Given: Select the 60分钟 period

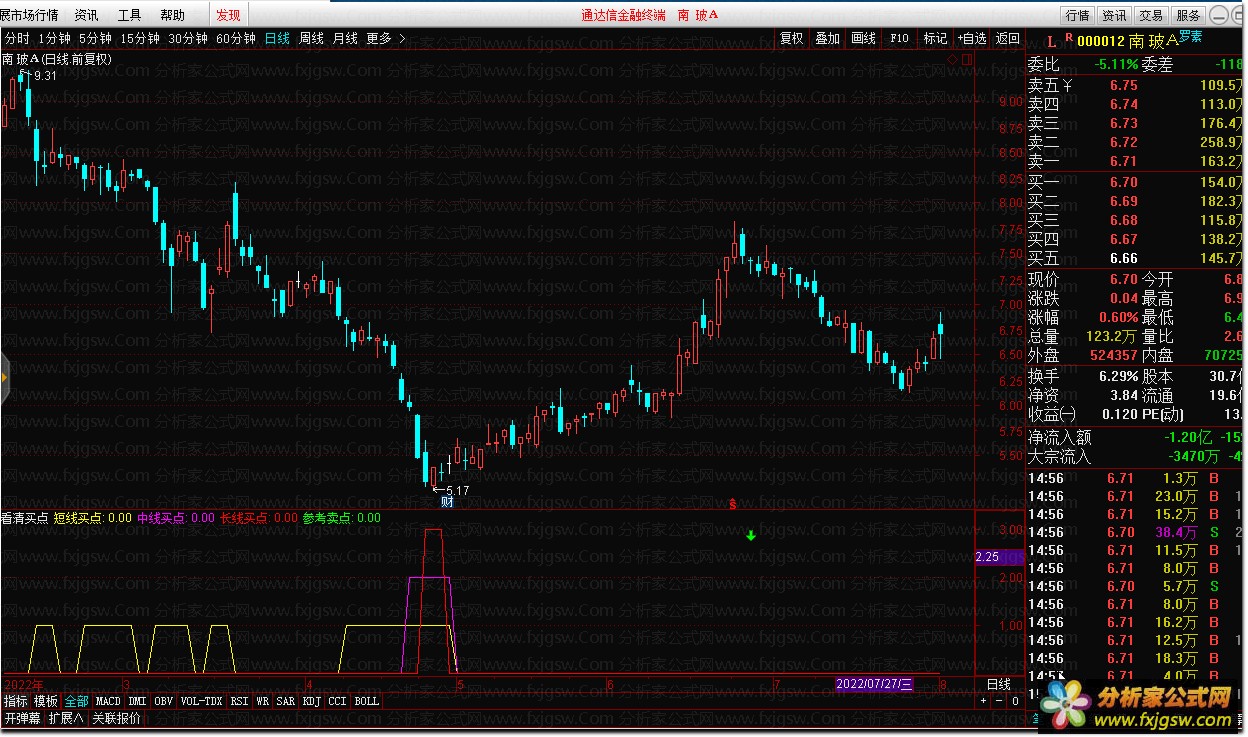Looking at the screenshot, I should pos(236,38).
